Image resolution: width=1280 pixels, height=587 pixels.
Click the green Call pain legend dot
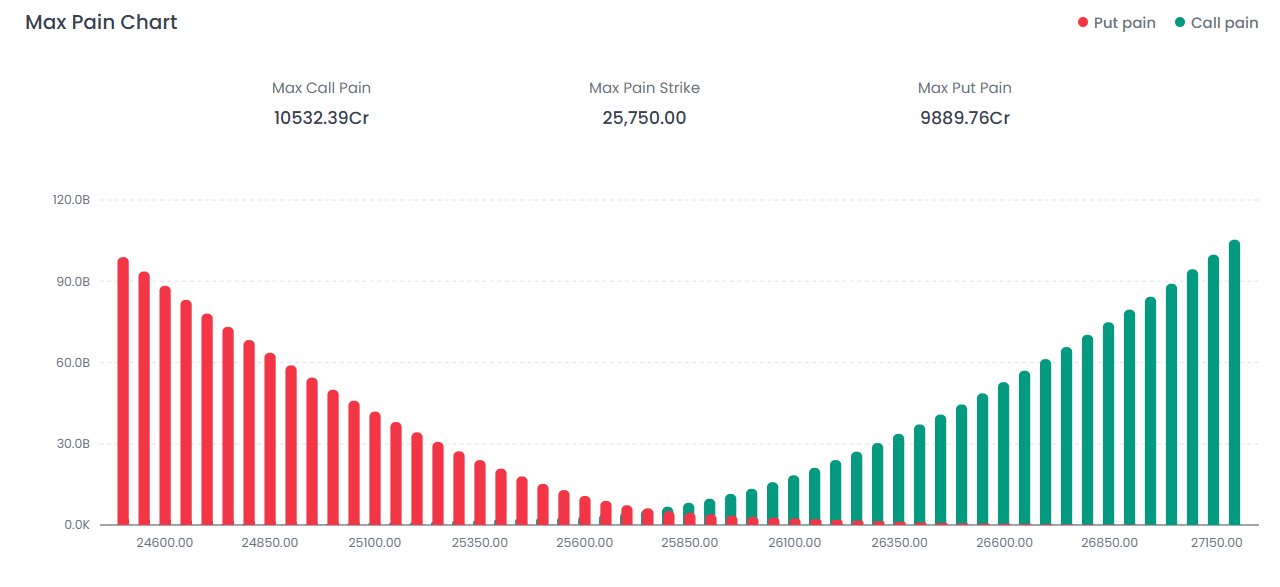click(x=1180, y=23)
